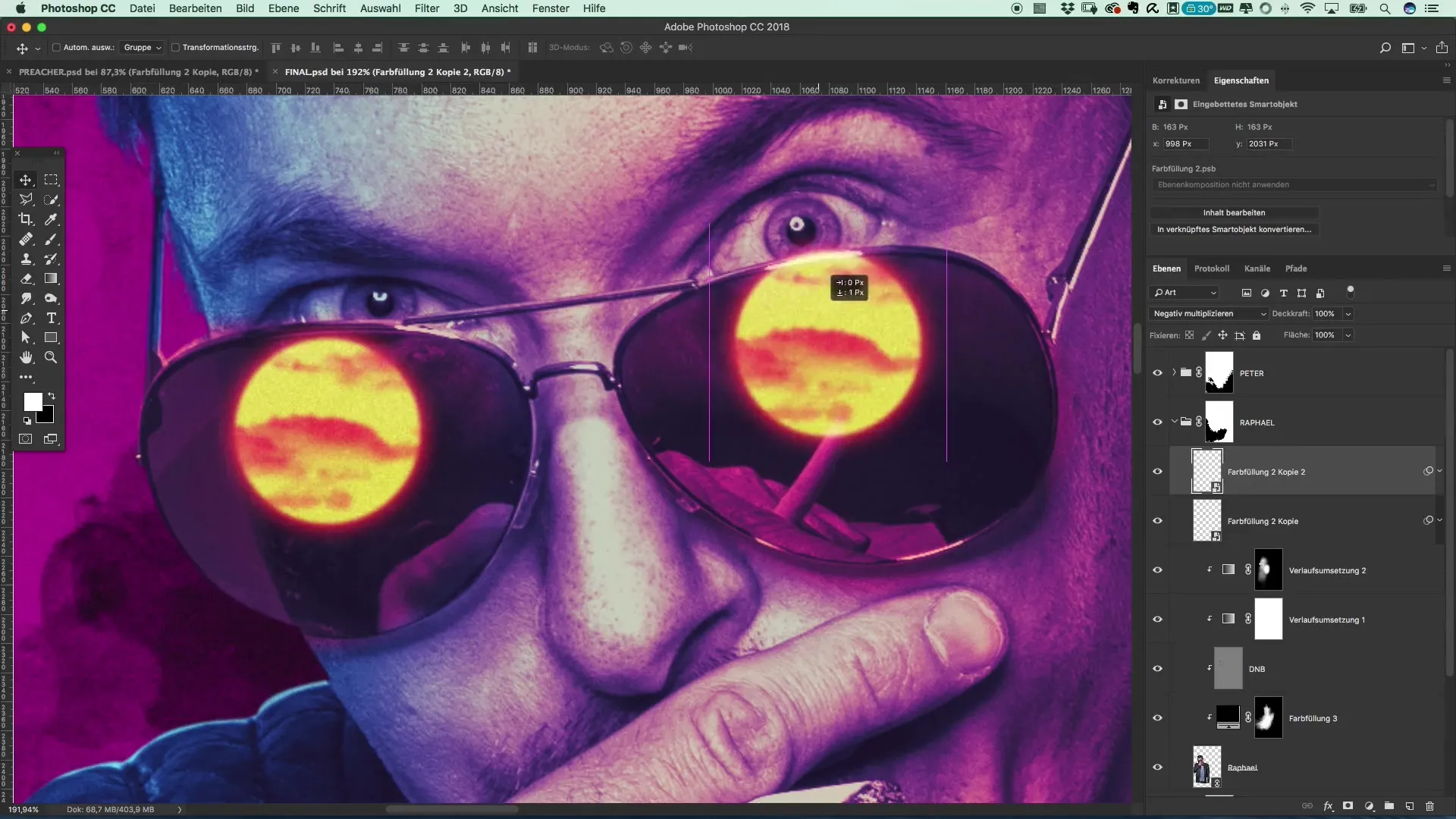Hide the Verlaufsumsetzung 2 layer
Viewport: 1456px width, 819px height.
click(x=1157, y=570)
